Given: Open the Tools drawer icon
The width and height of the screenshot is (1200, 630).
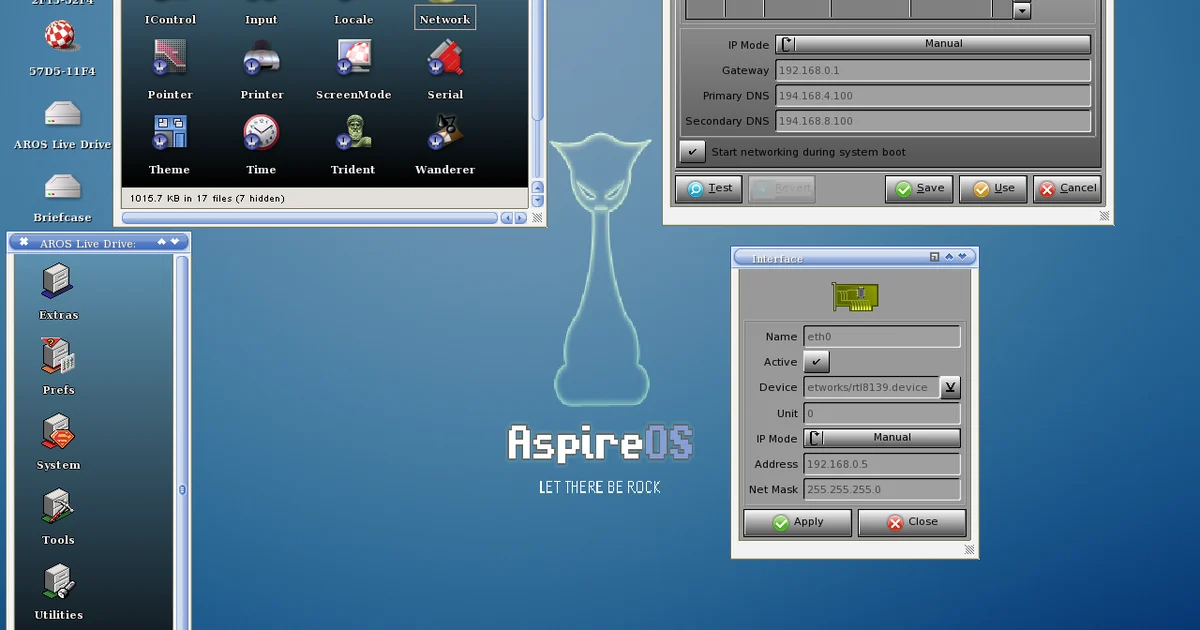Looking at the screenshot, I should coord(58,506).
